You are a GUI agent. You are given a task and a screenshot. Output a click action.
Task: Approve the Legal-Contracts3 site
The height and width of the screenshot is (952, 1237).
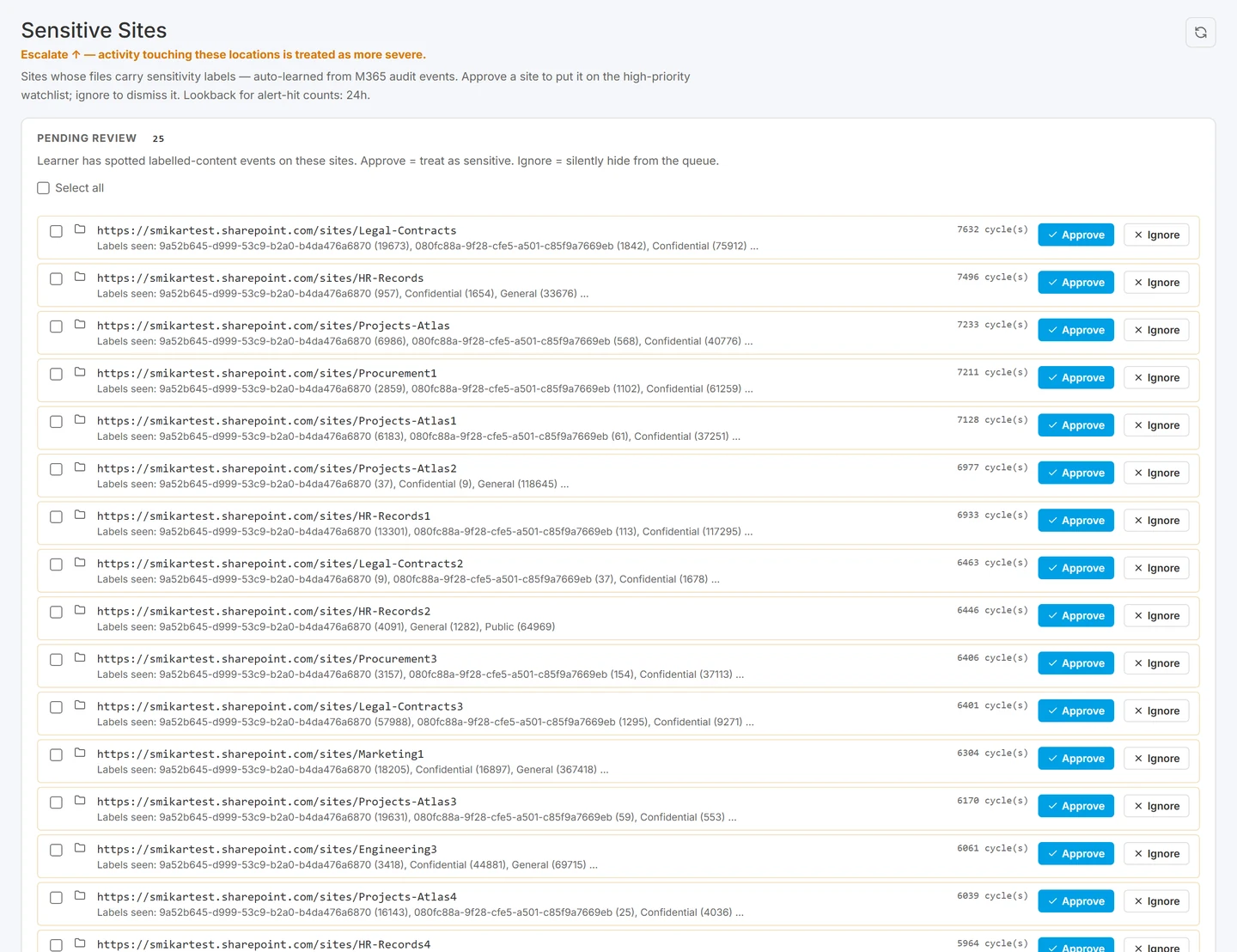[1076, 711]
